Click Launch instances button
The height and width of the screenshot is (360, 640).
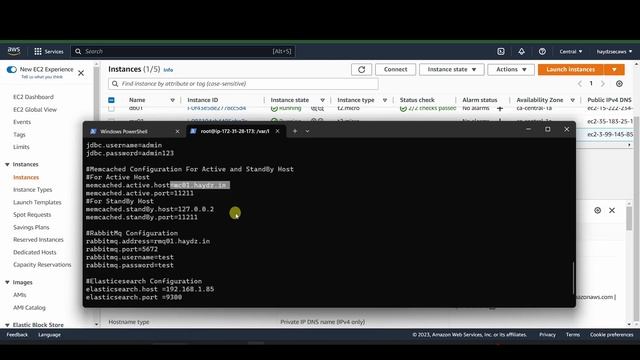click(x=571, y=69)
